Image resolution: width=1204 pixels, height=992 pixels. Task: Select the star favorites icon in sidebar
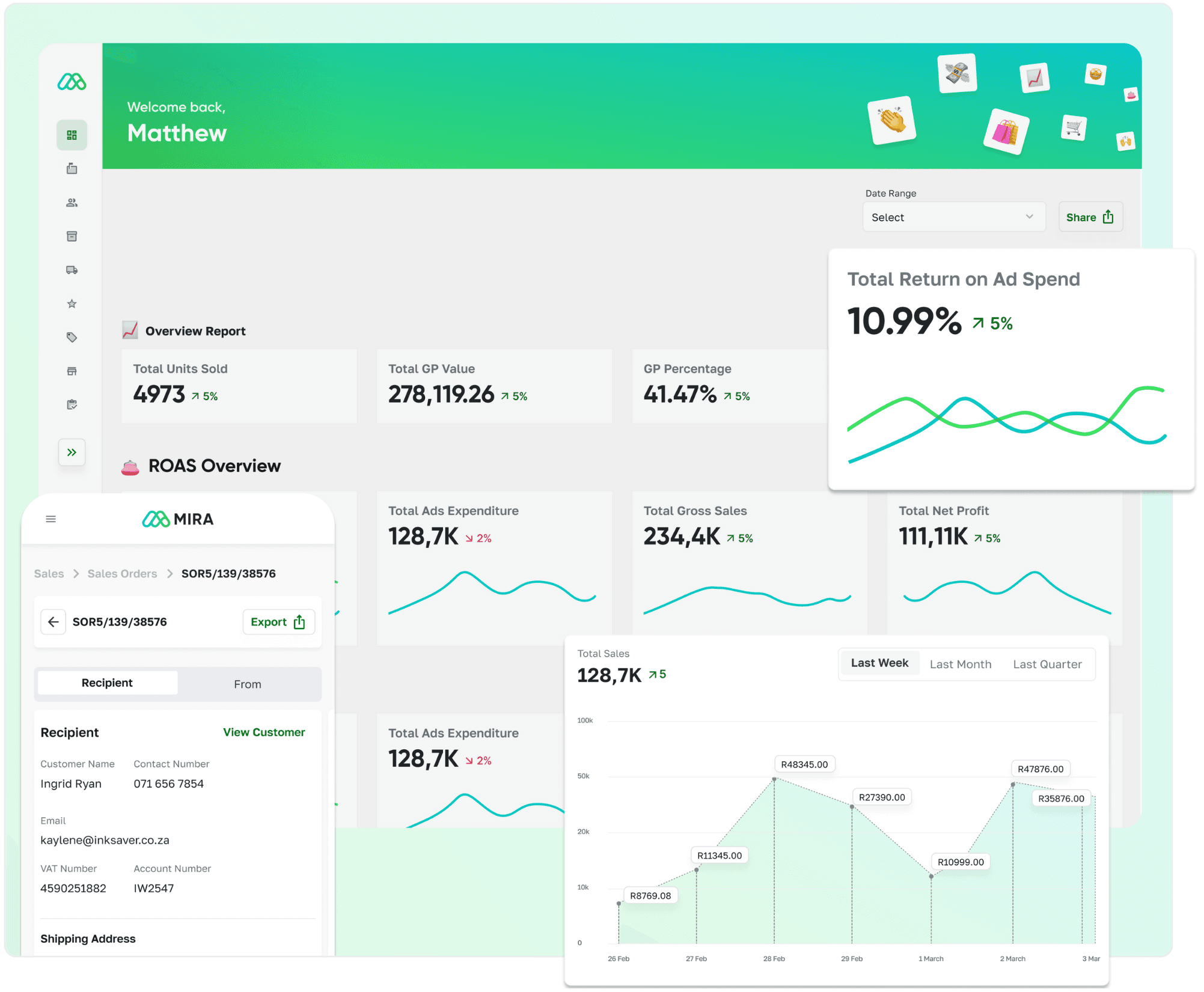tap(72, 303)
